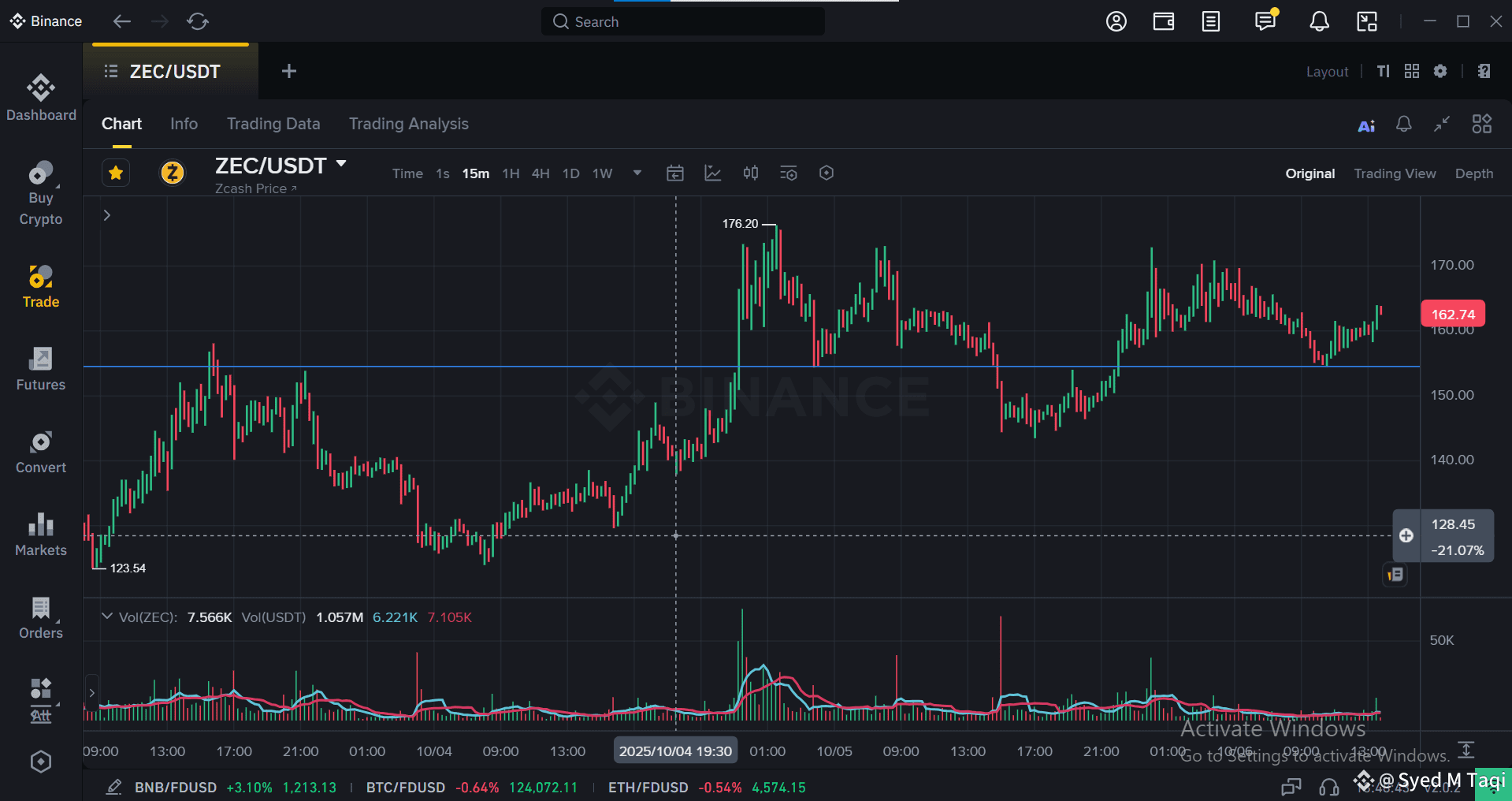Click the plus button at crosshair price
This screenshot has width=1512, height=801.
pos(1406,536)
